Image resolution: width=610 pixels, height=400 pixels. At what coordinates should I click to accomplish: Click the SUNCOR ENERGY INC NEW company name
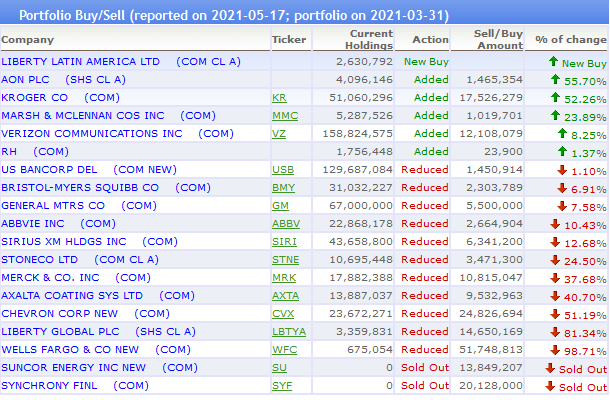(74, 367)
